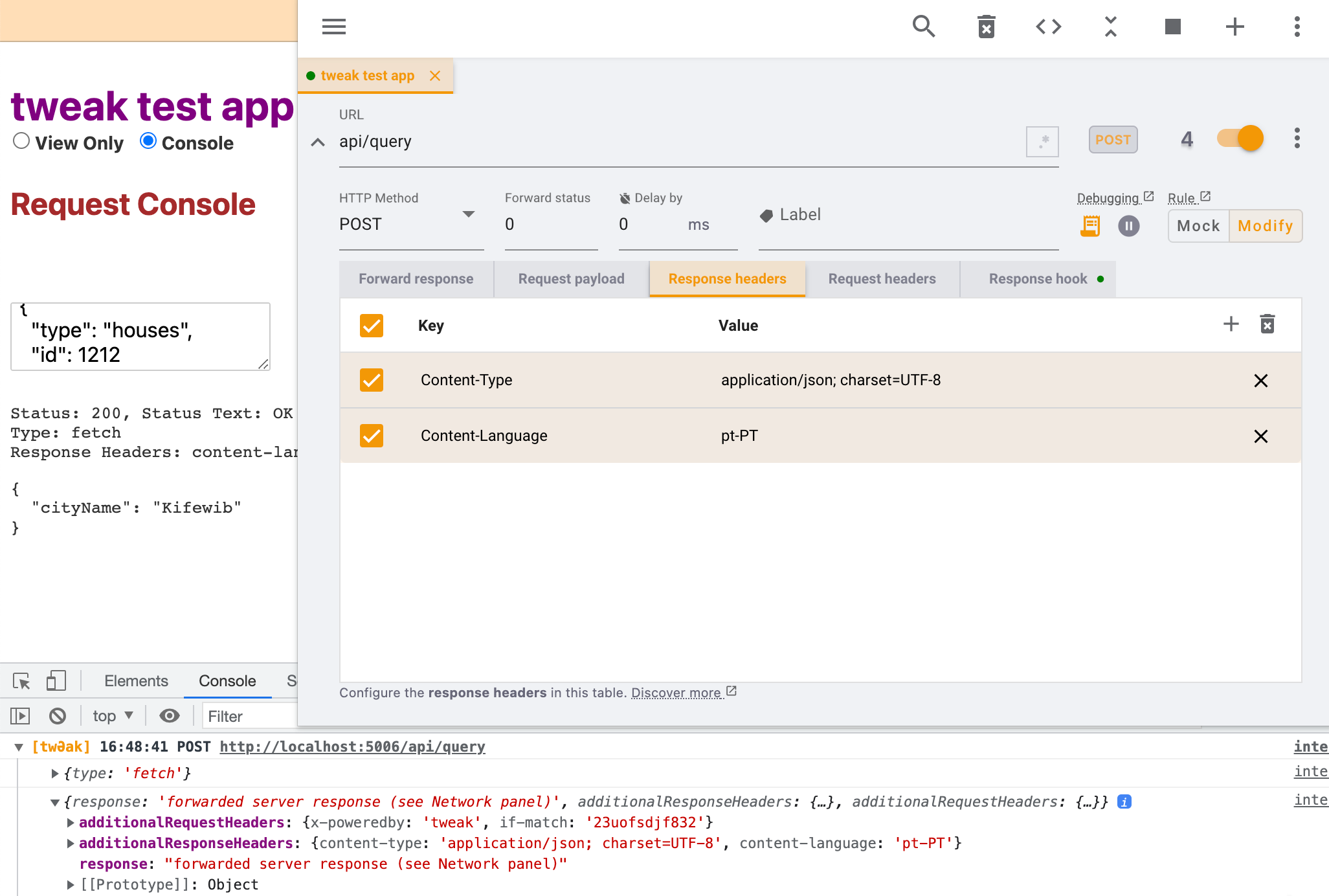1329x896 pixels.
Task: Open the hamburger menu
Action: (333, 27)
